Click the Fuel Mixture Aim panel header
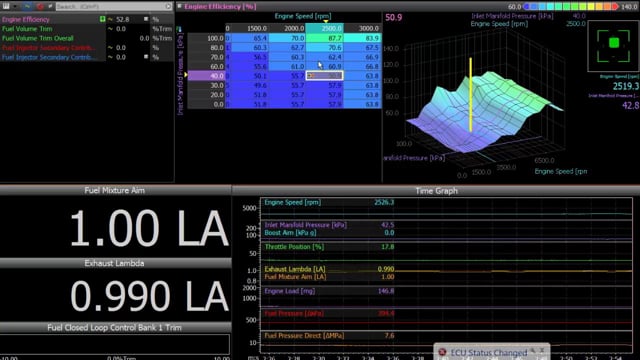640x360 pixels. tap(115, 191)
